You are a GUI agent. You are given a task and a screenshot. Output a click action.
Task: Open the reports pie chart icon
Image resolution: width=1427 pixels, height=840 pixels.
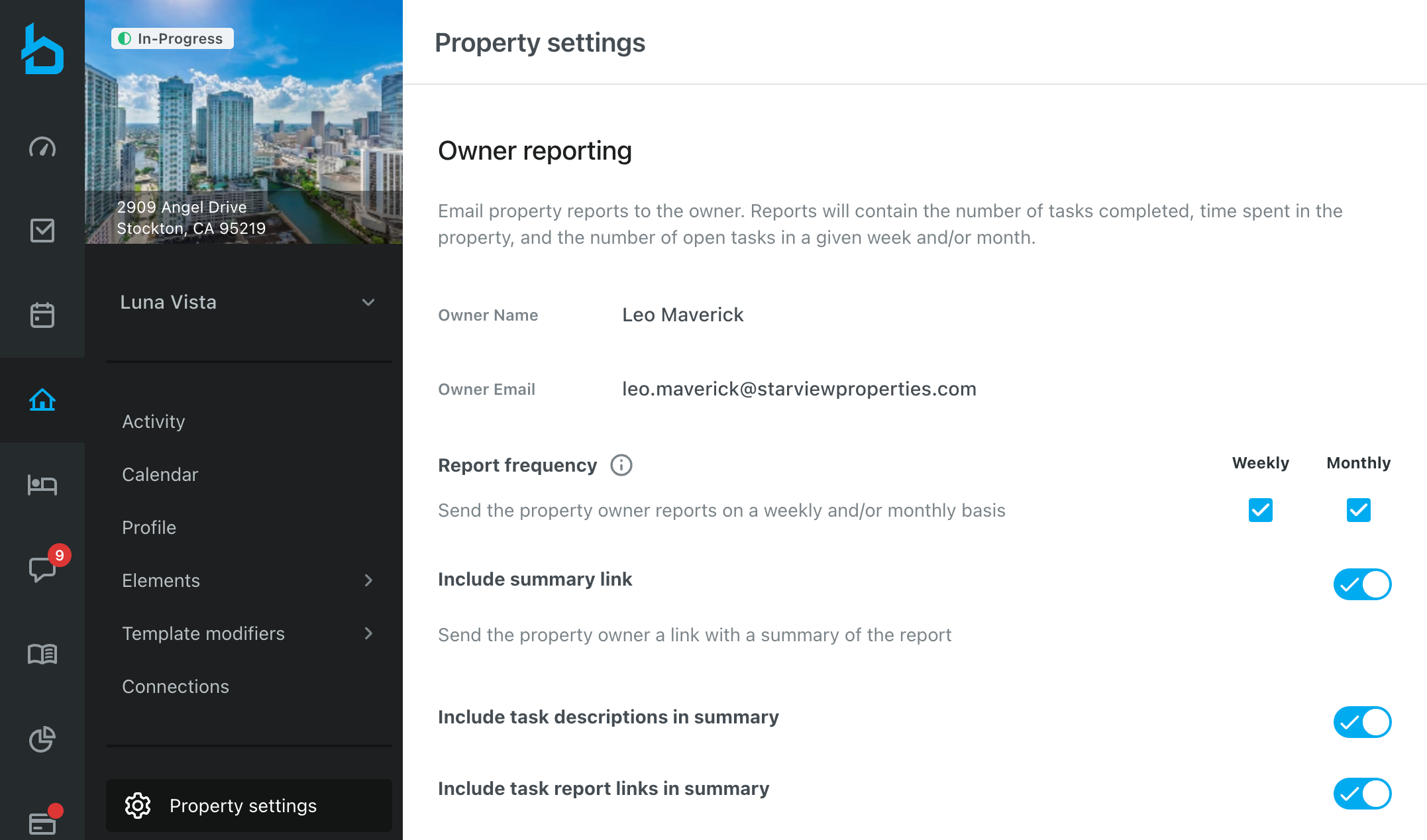tap(42, 739)
